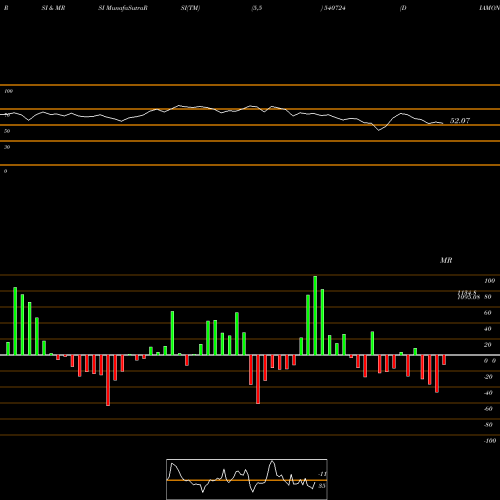The height and width of the screenshot is (500, 500).
Task: Click the -100 label on MR axis
Action: coord(490,441)
